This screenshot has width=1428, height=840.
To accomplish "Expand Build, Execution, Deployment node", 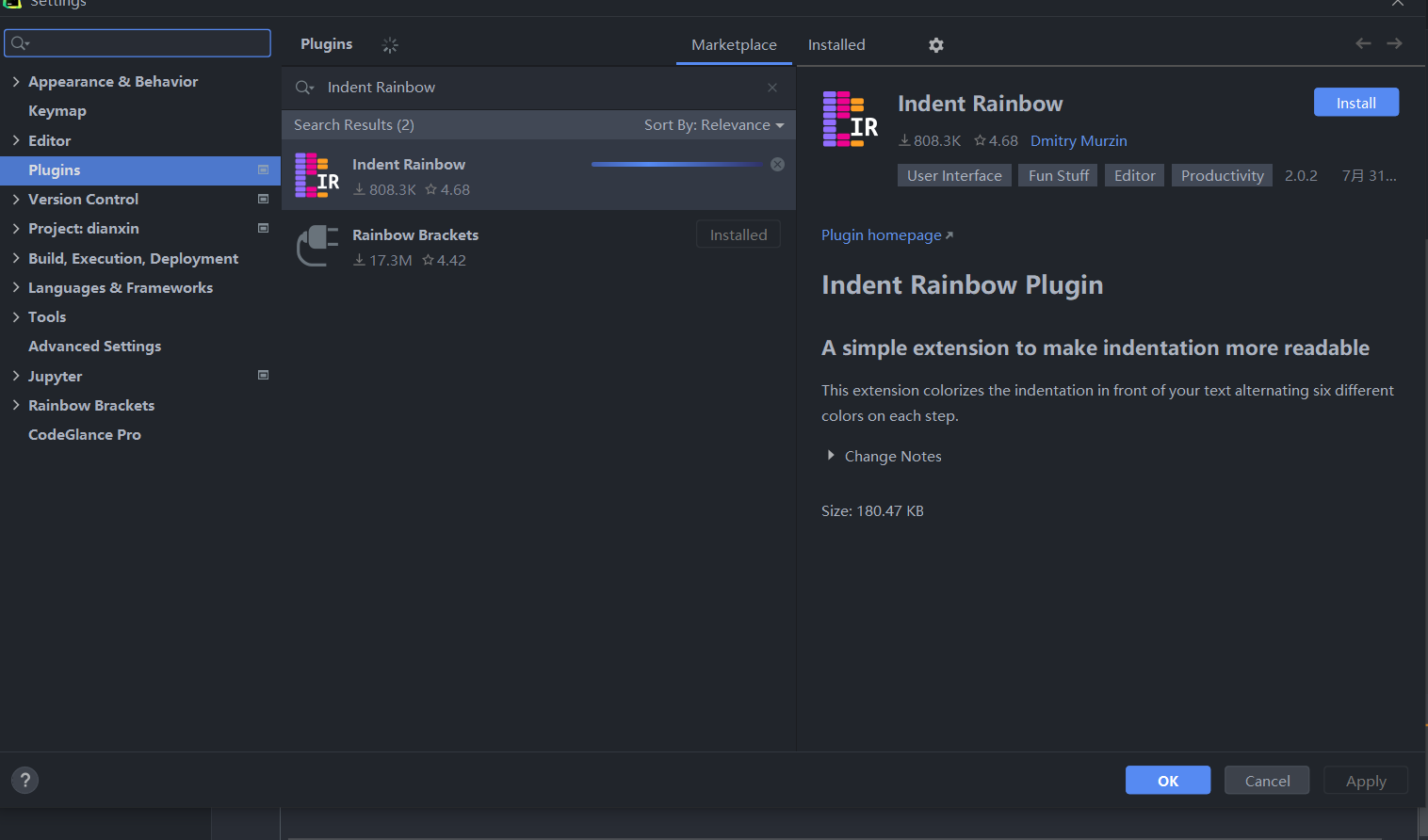I will [x=16, y=258].
